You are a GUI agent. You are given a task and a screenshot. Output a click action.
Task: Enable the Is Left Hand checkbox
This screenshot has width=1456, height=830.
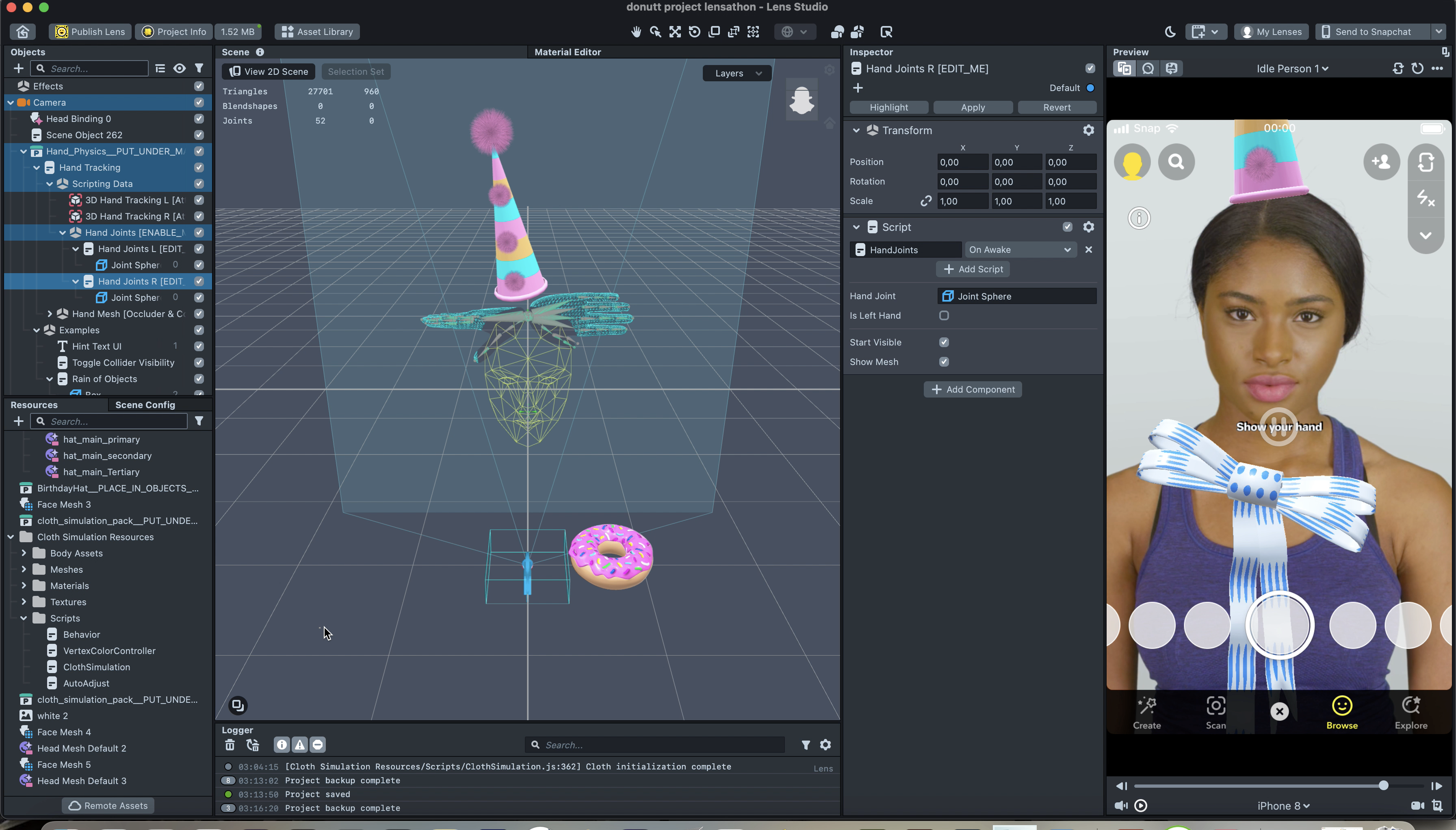click(x=944, y=316)
